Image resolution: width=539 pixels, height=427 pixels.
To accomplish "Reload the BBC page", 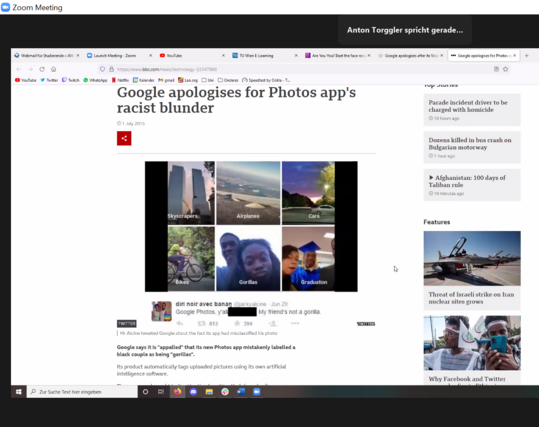I will pyautogui.click(x=42, y=69).
